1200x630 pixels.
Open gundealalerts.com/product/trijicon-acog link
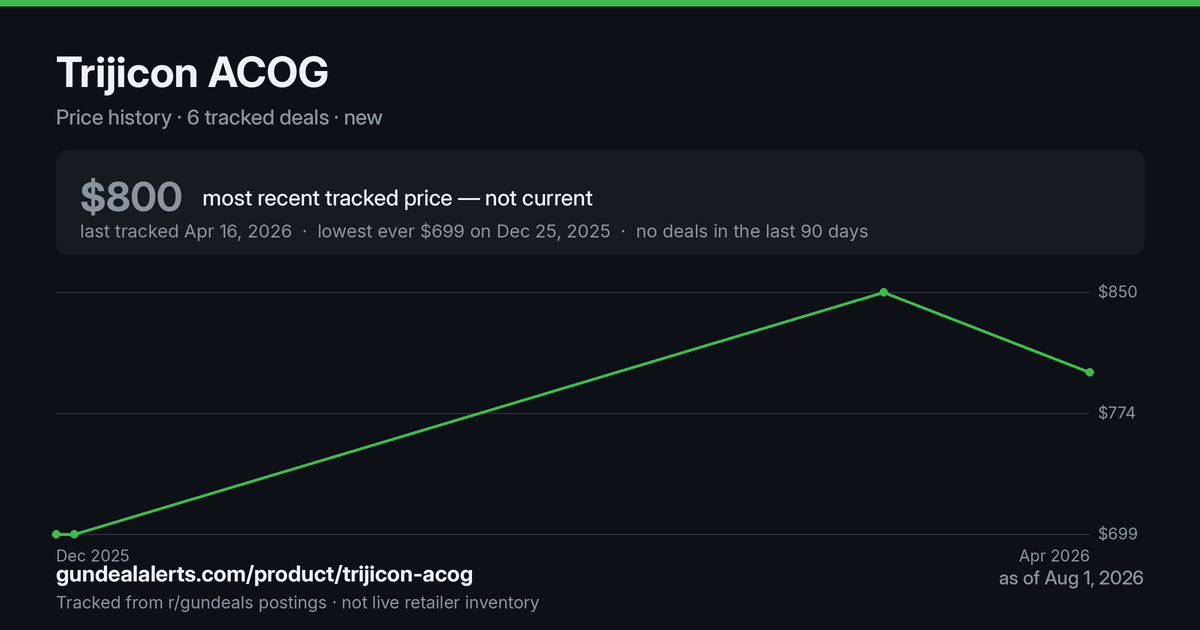(264, 575)
